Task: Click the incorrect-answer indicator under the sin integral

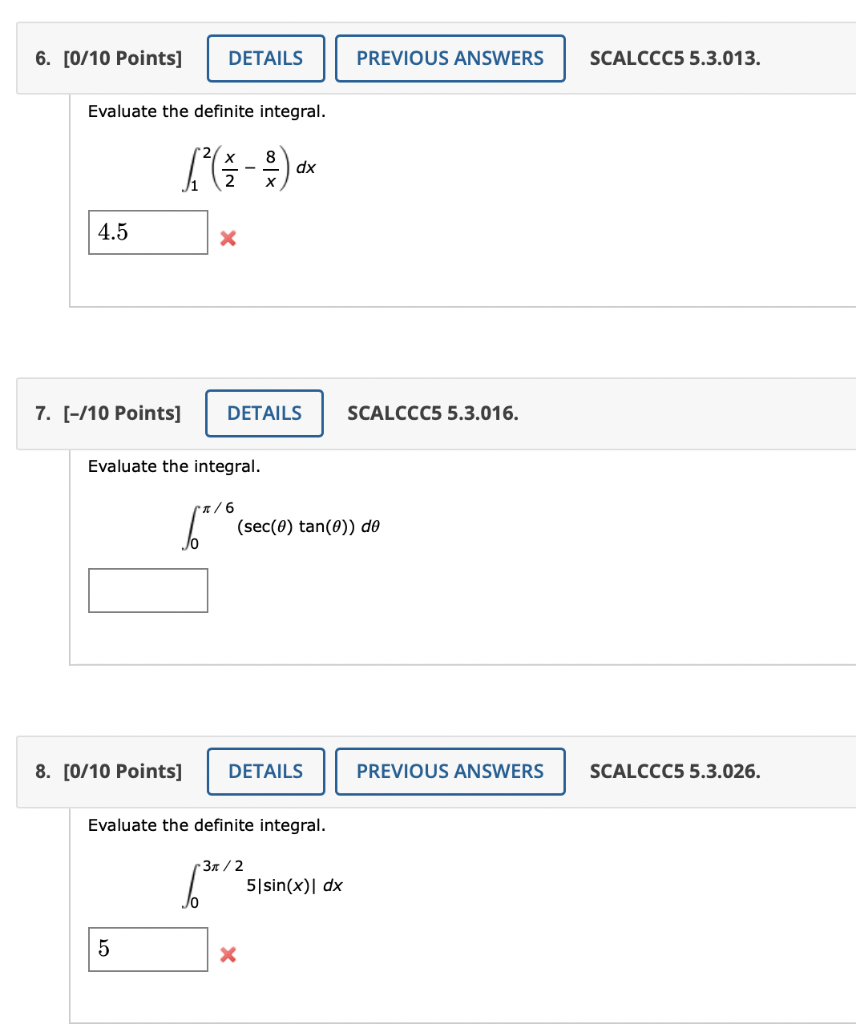Action: pyautogui.click(x=227, y=954)
